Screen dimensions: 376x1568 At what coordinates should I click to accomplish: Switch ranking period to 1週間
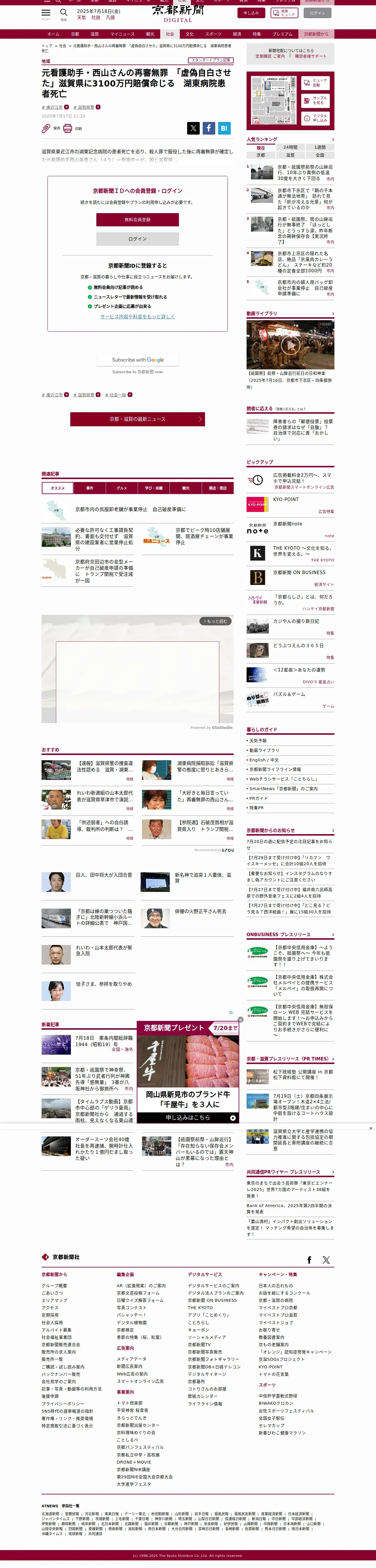pos(319,147)
